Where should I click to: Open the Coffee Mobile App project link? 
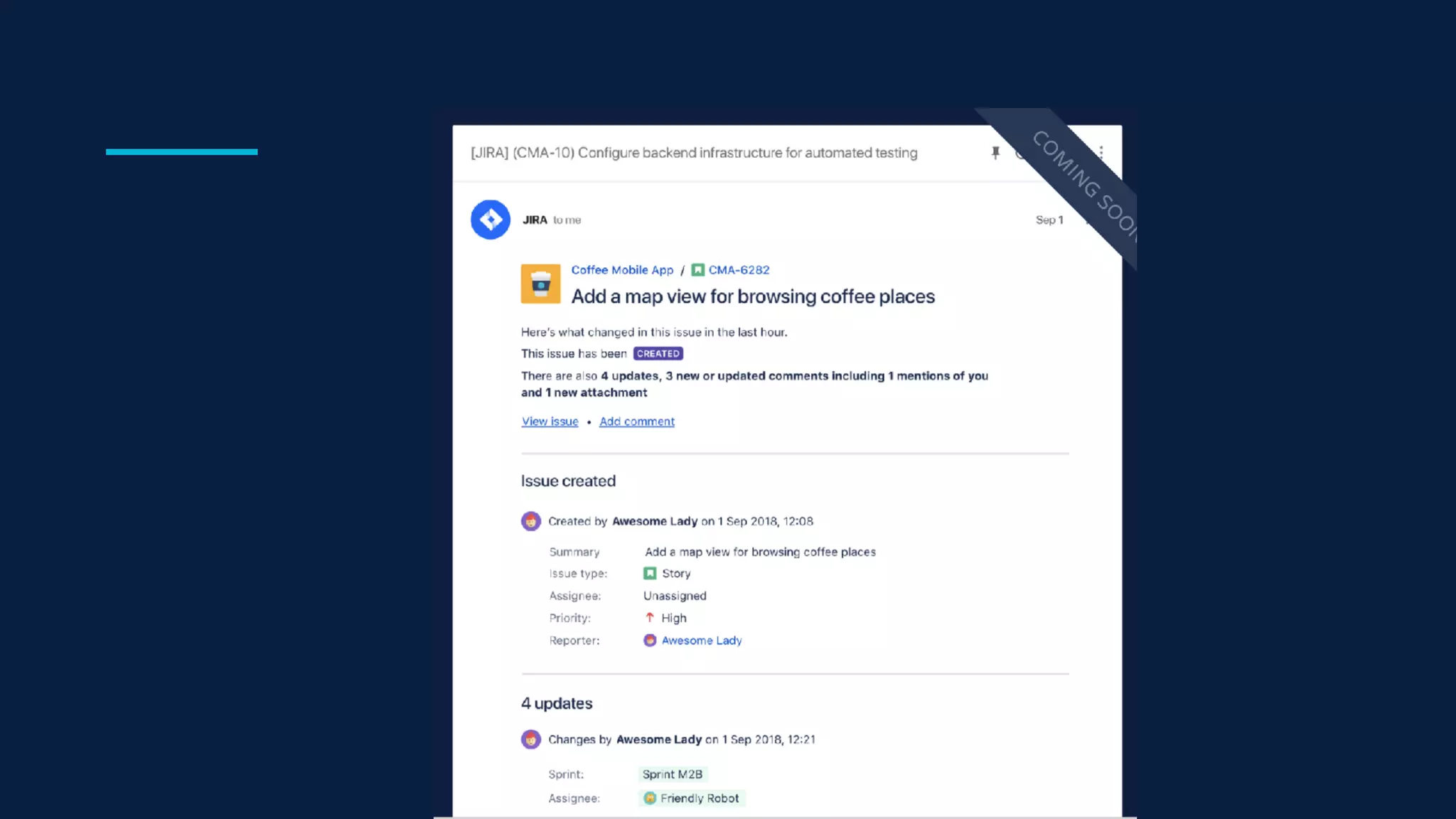click(x=622, y=270)
